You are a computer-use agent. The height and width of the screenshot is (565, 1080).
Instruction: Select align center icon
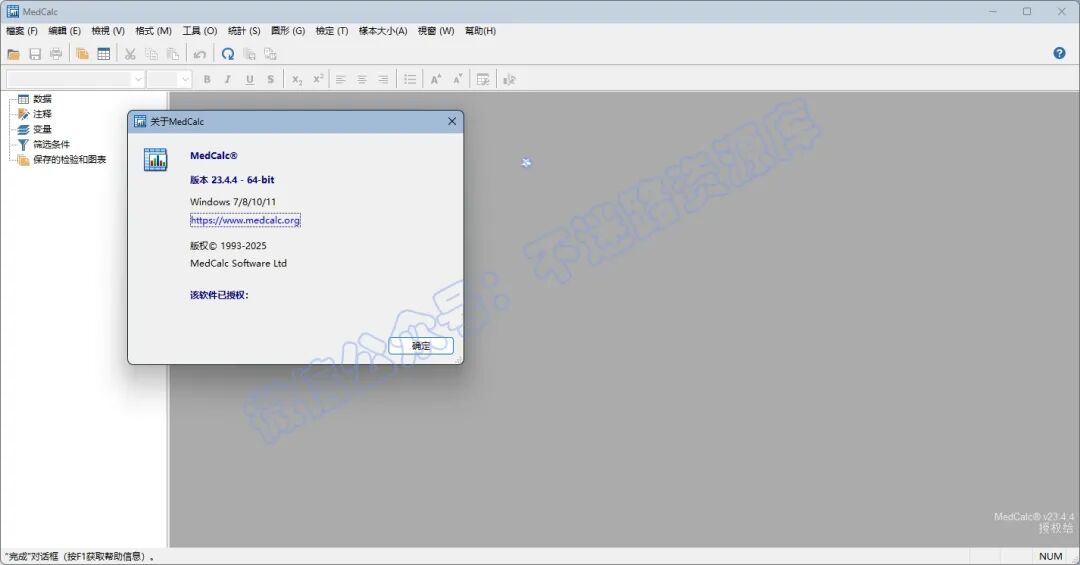point(362,79)
